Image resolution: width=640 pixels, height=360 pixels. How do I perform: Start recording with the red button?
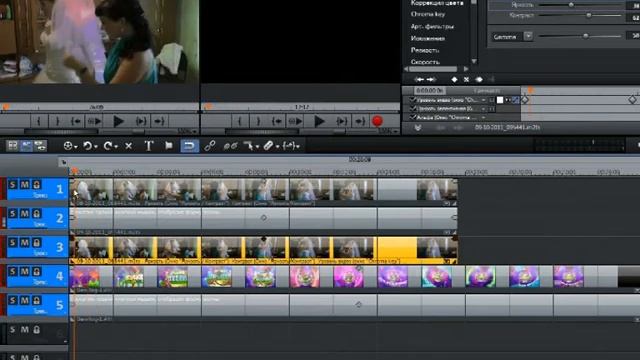point(377,121)
